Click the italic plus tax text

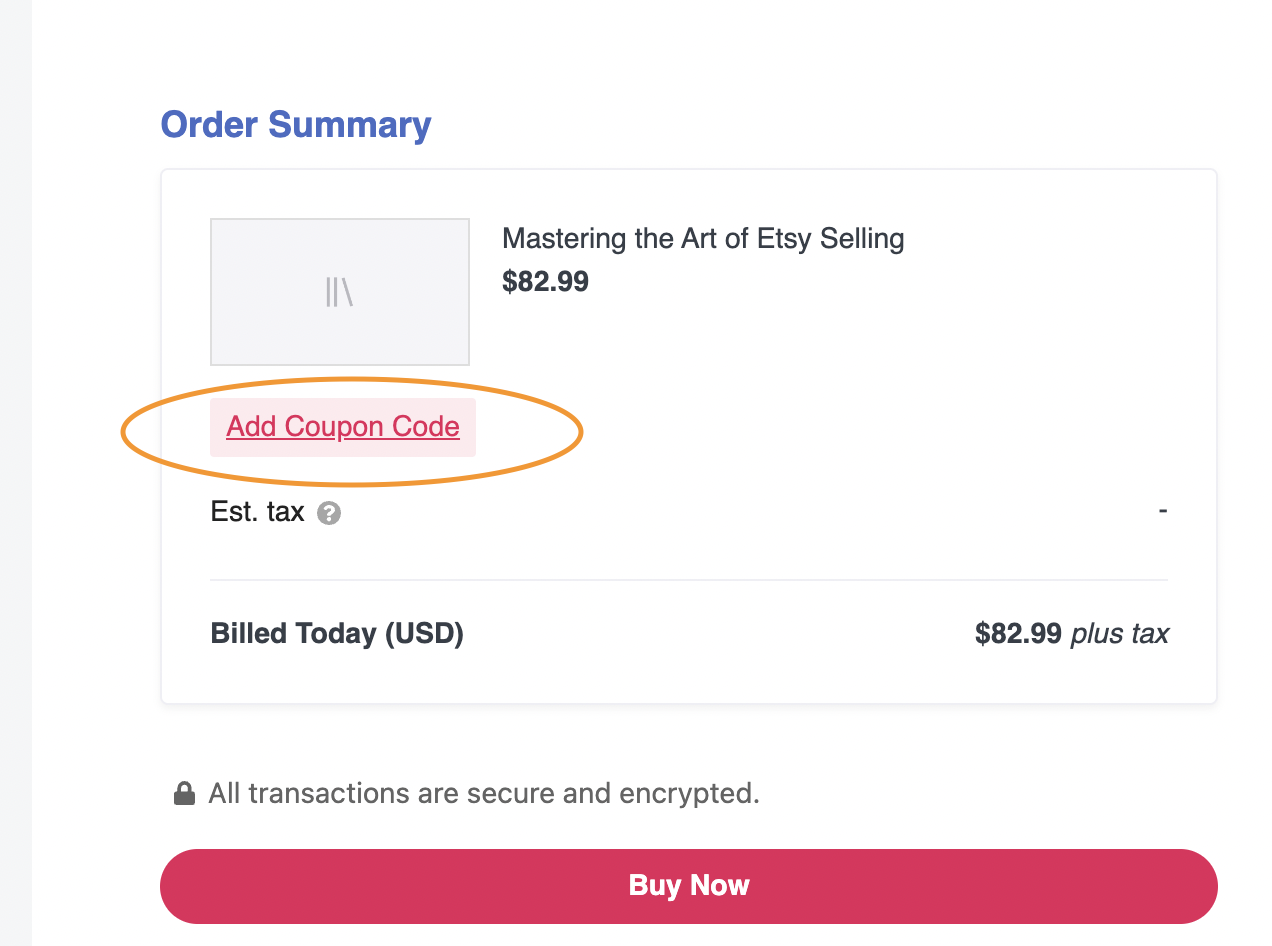pyautogui.click(x=1119, y=634)
